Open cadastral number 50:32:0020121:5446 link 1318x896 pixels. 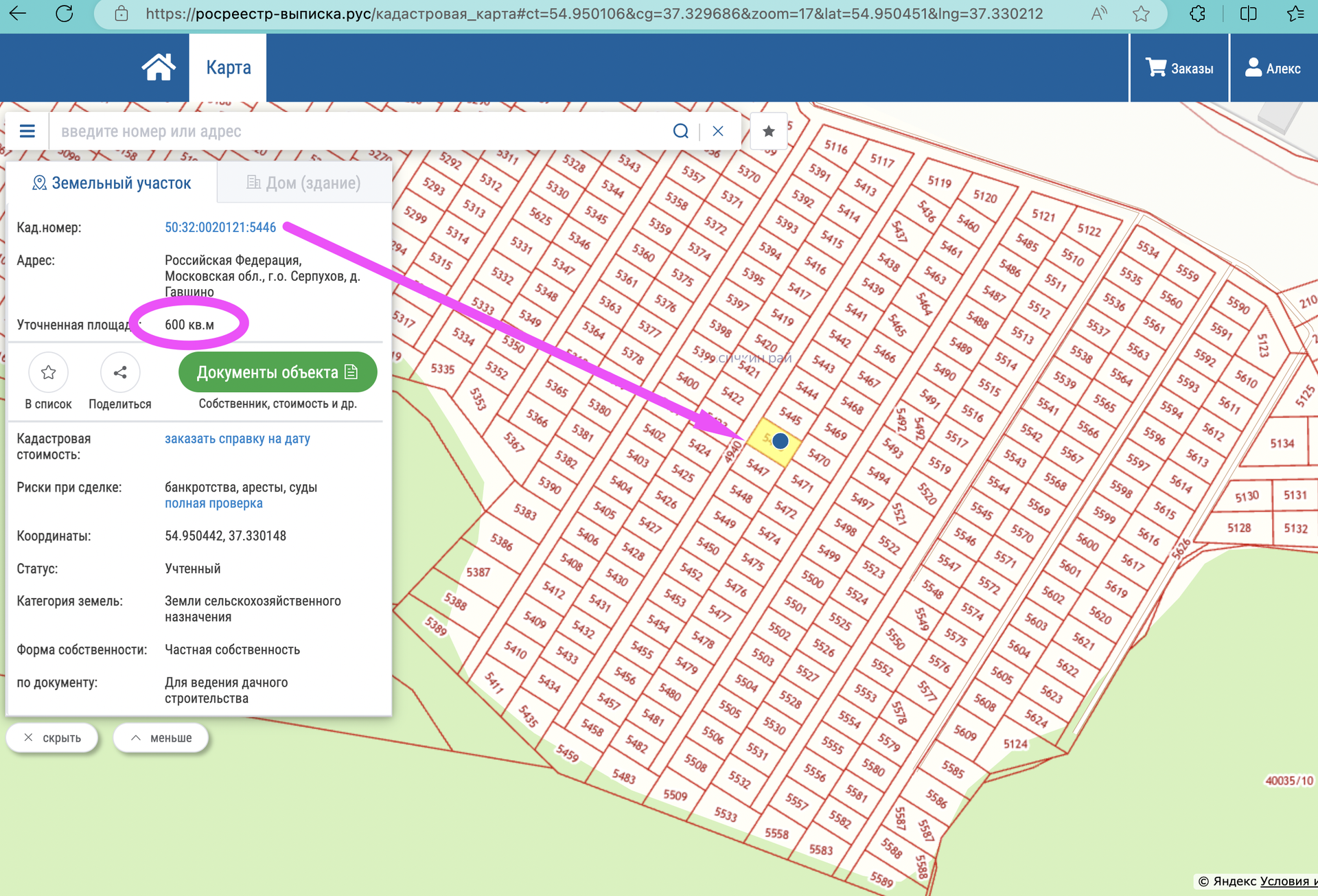tap(220, 227)
